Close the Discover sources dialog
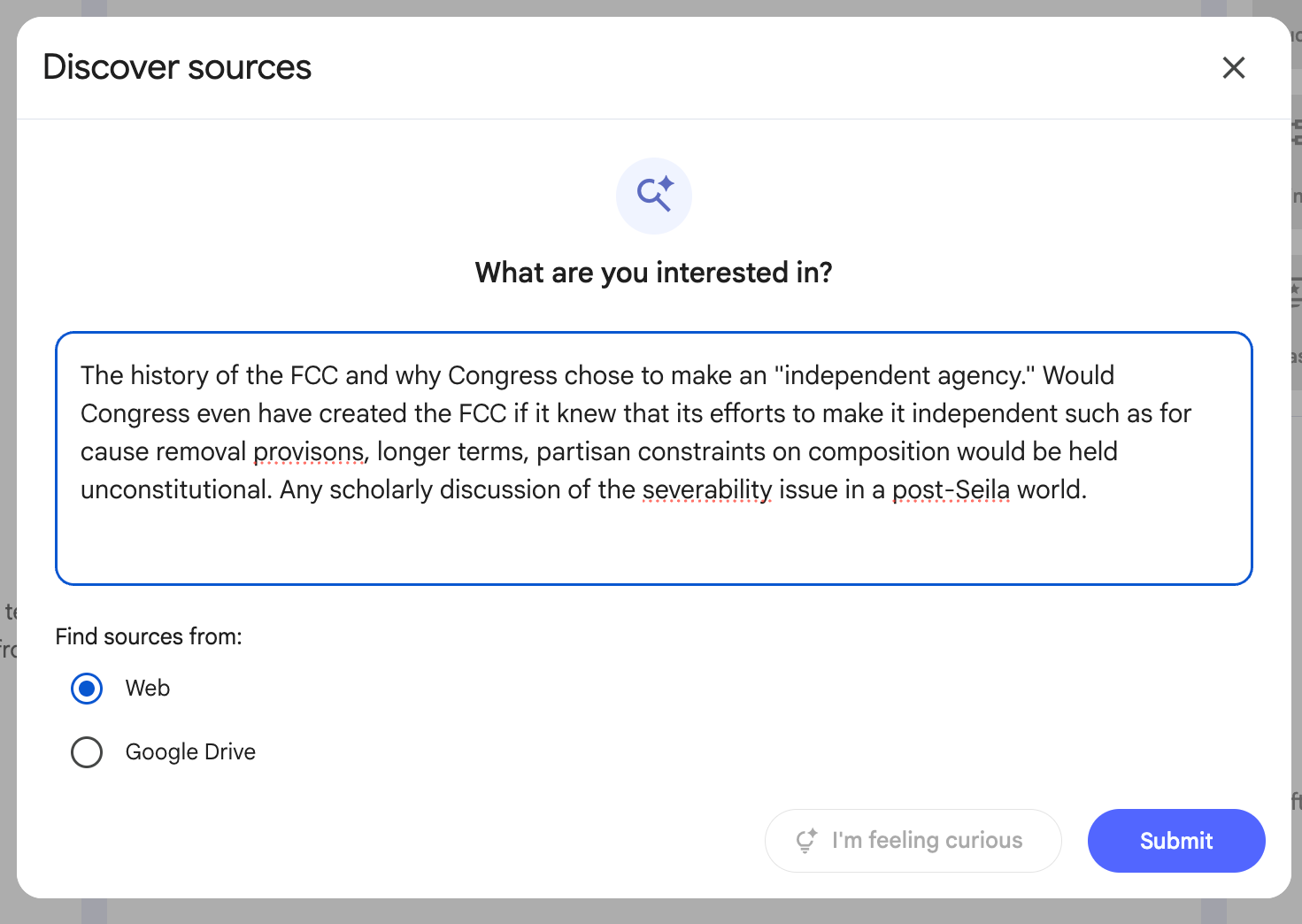The width and height of the screenshot is (1302, 924). pyautogui.click(x=1233, y=67)
